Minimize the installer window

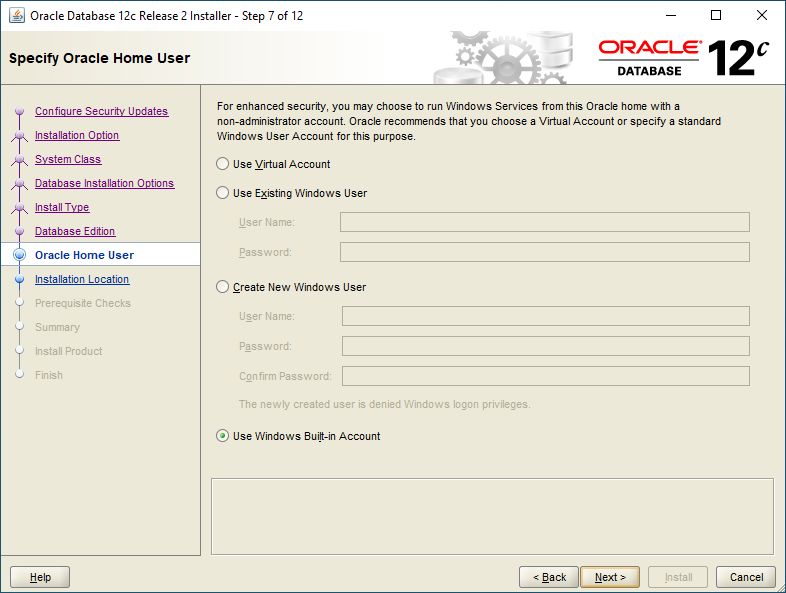[671, 16]
